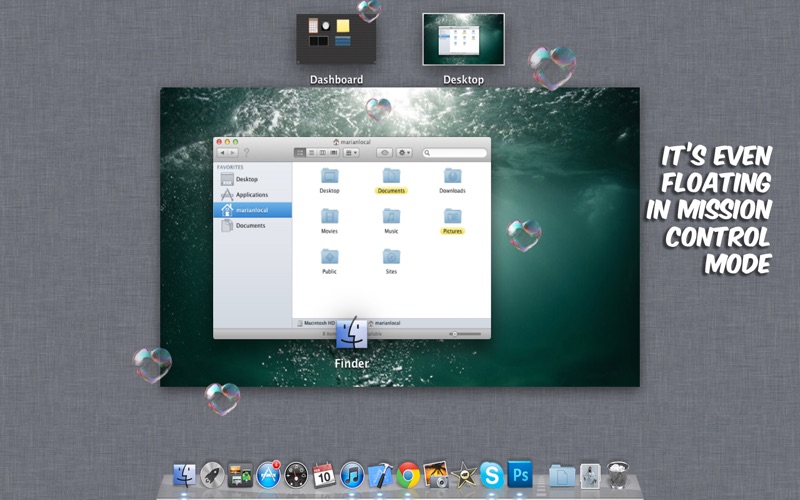This screenshot has height=500, width=800.
Task: Launch Launchpad rocket icon in Dock
Action: coord(212,476)
